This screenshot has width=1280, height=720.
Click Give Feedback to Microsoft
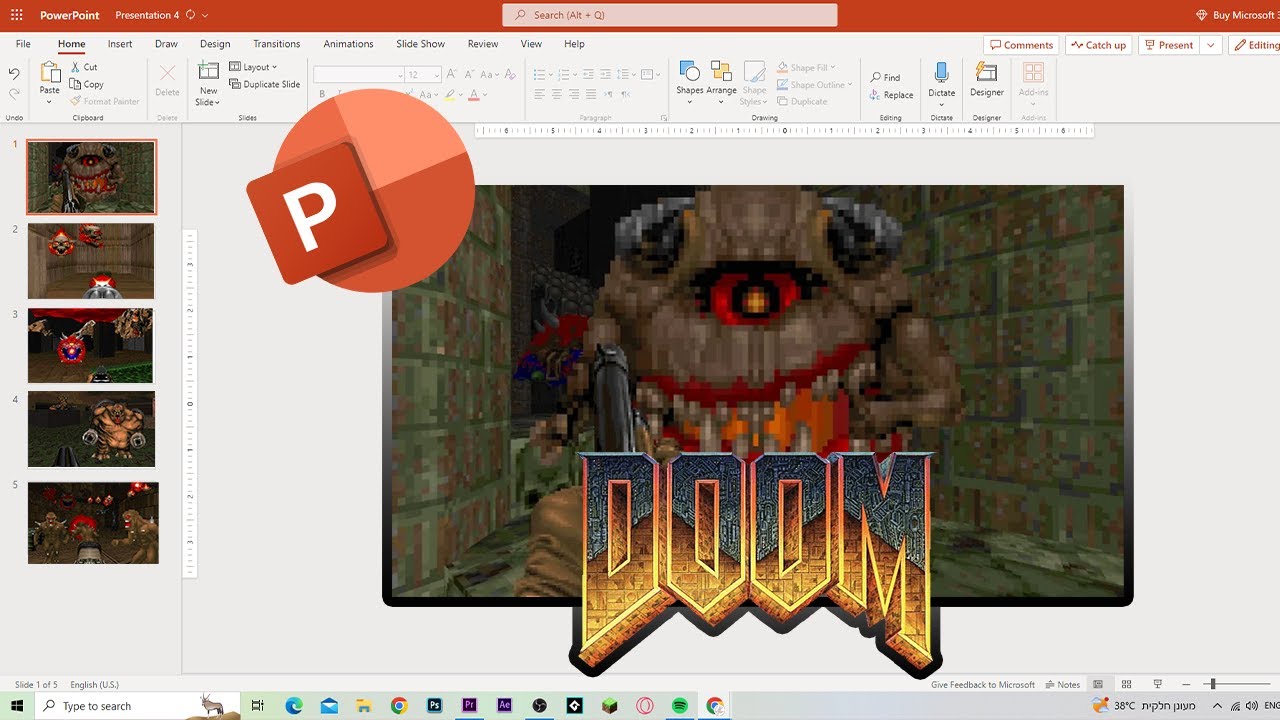click(983, 685)
